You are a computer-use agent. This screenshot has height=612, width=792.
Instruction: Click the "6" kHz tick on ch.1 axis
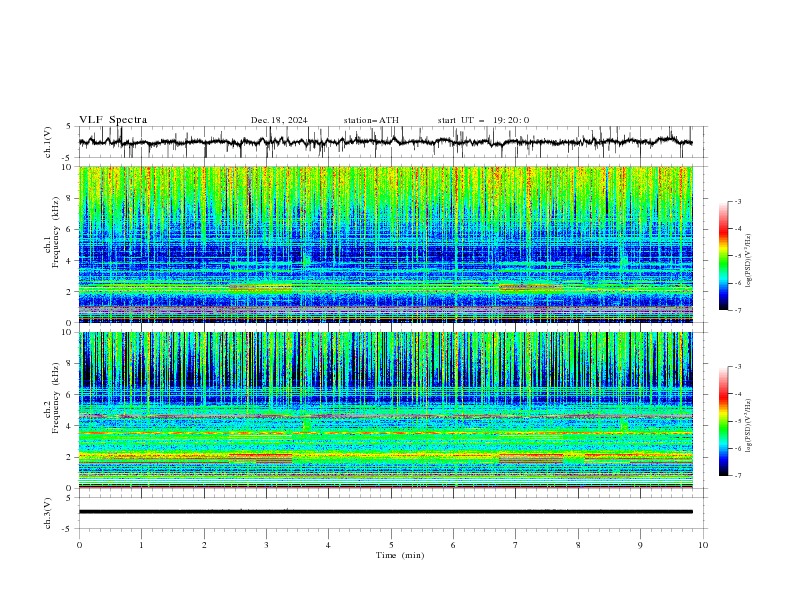tap(70, 229)
